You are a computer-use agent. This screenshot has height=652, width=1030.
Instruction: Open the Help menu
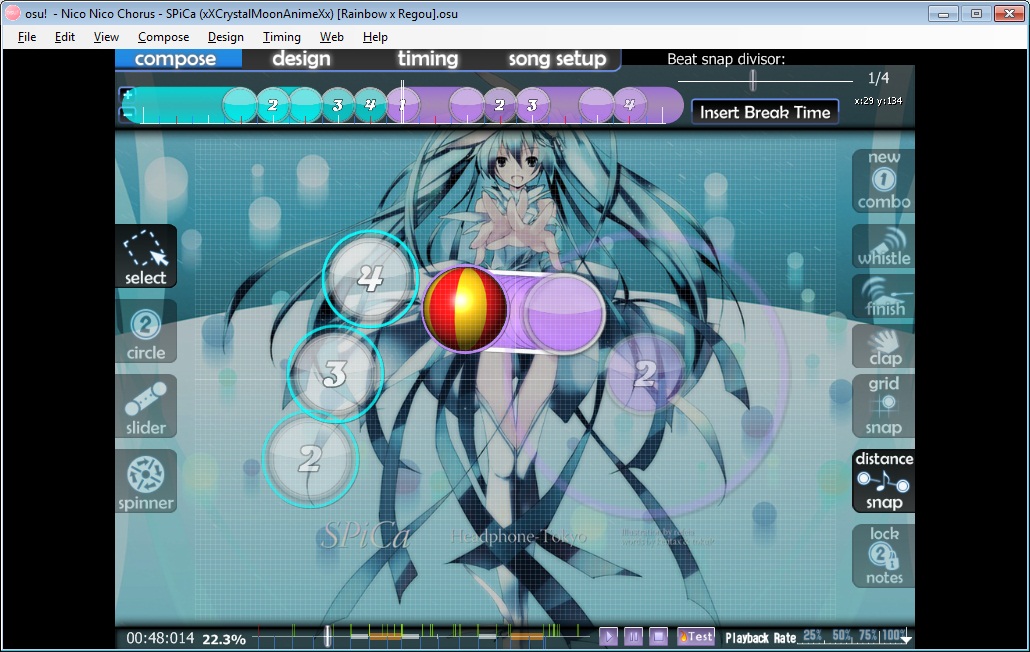tap(375, 37)
